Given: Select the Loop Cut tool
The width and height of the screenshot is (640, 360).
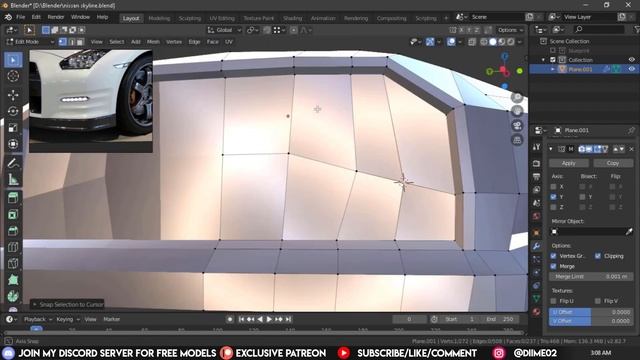Looking at the screenshot, I should tap(13, 247).
